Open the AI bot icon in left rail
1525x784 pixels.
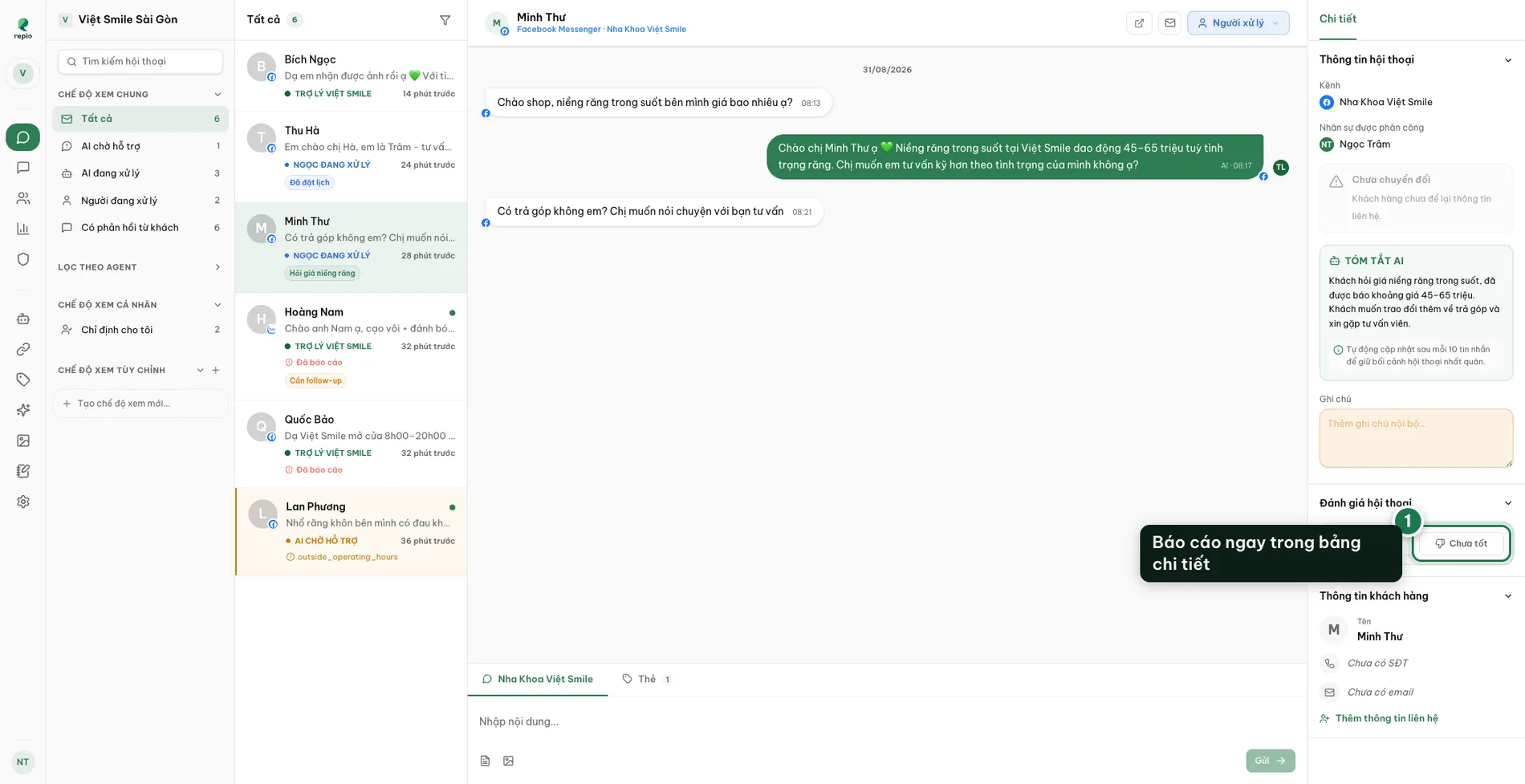coord(23,319)
